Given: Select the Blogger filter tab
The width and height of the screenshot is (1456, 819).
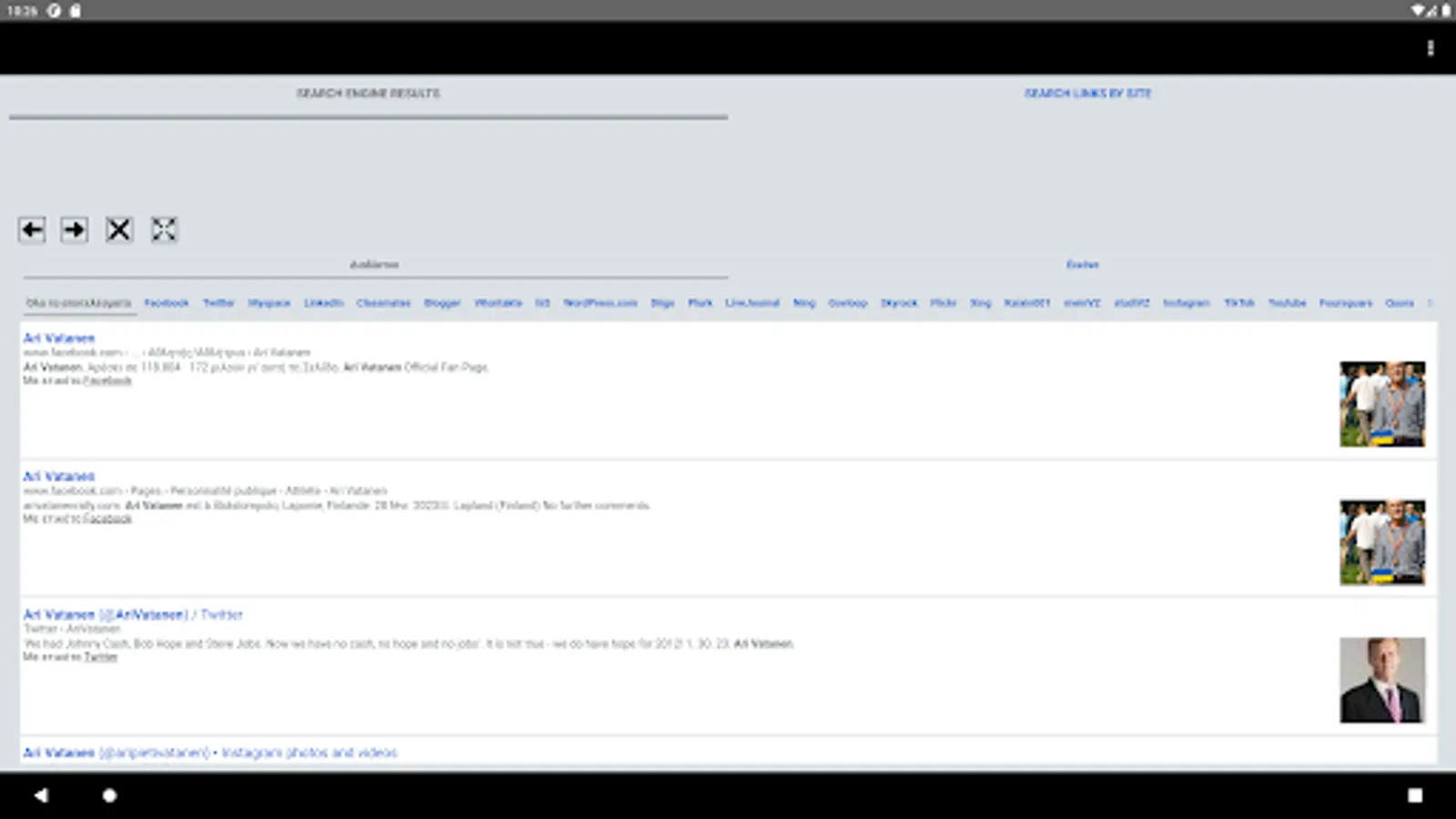Looking at the screenshot, I should 442,303.
